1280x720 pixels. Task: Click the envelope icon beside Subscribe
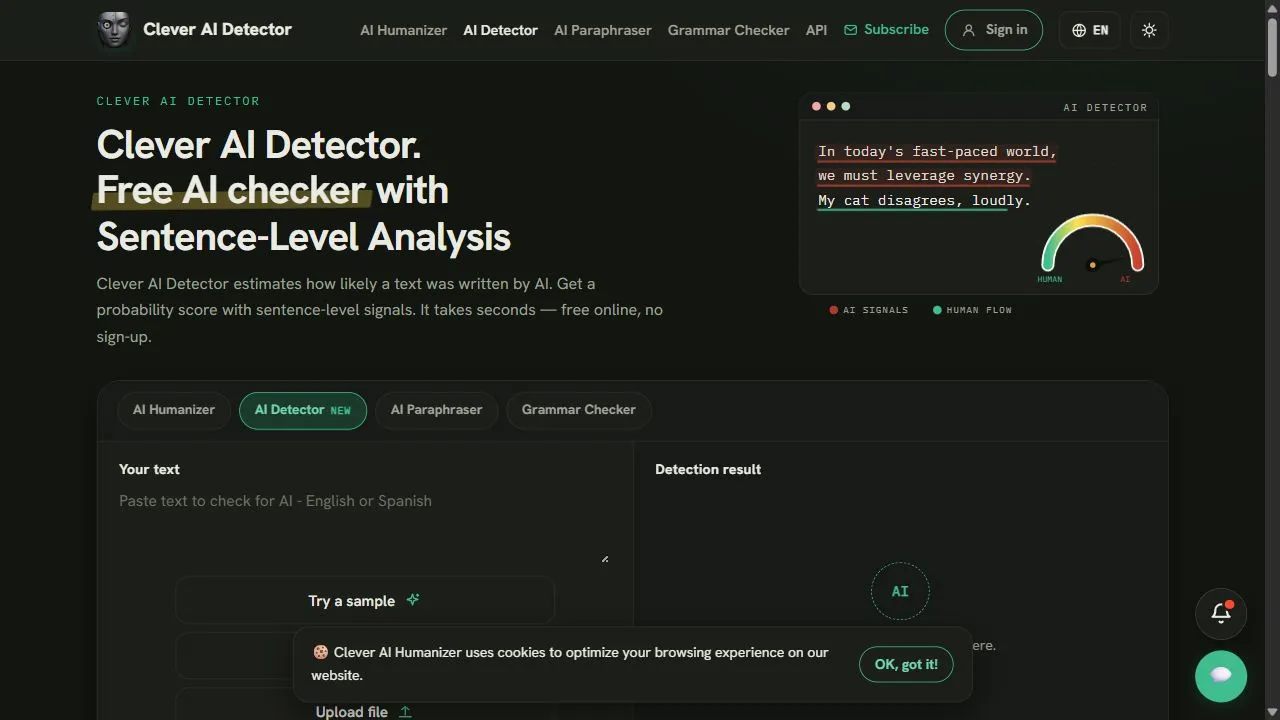click(851, 30)
